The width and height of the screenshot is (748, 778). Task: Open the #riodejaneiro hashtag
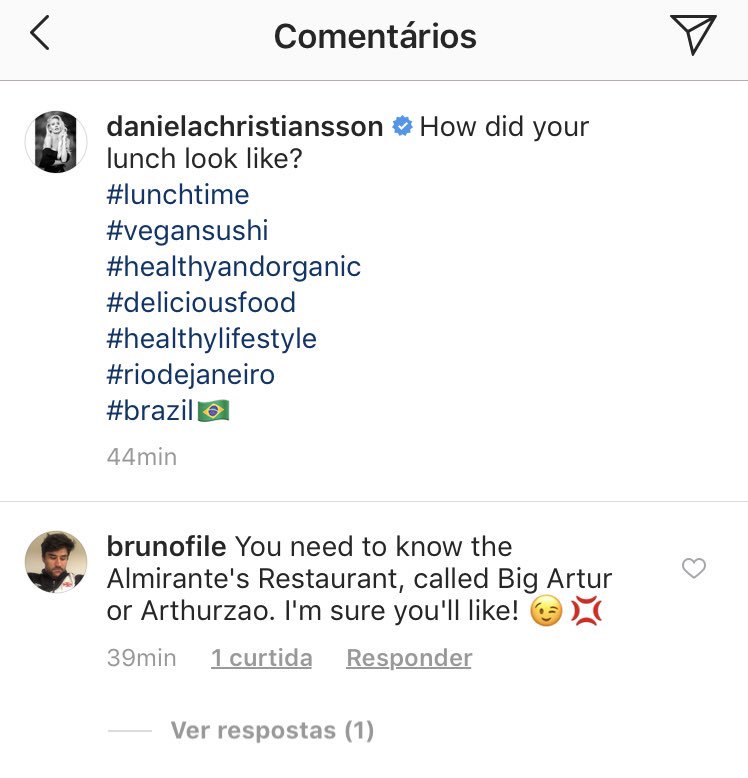point(190,375)
